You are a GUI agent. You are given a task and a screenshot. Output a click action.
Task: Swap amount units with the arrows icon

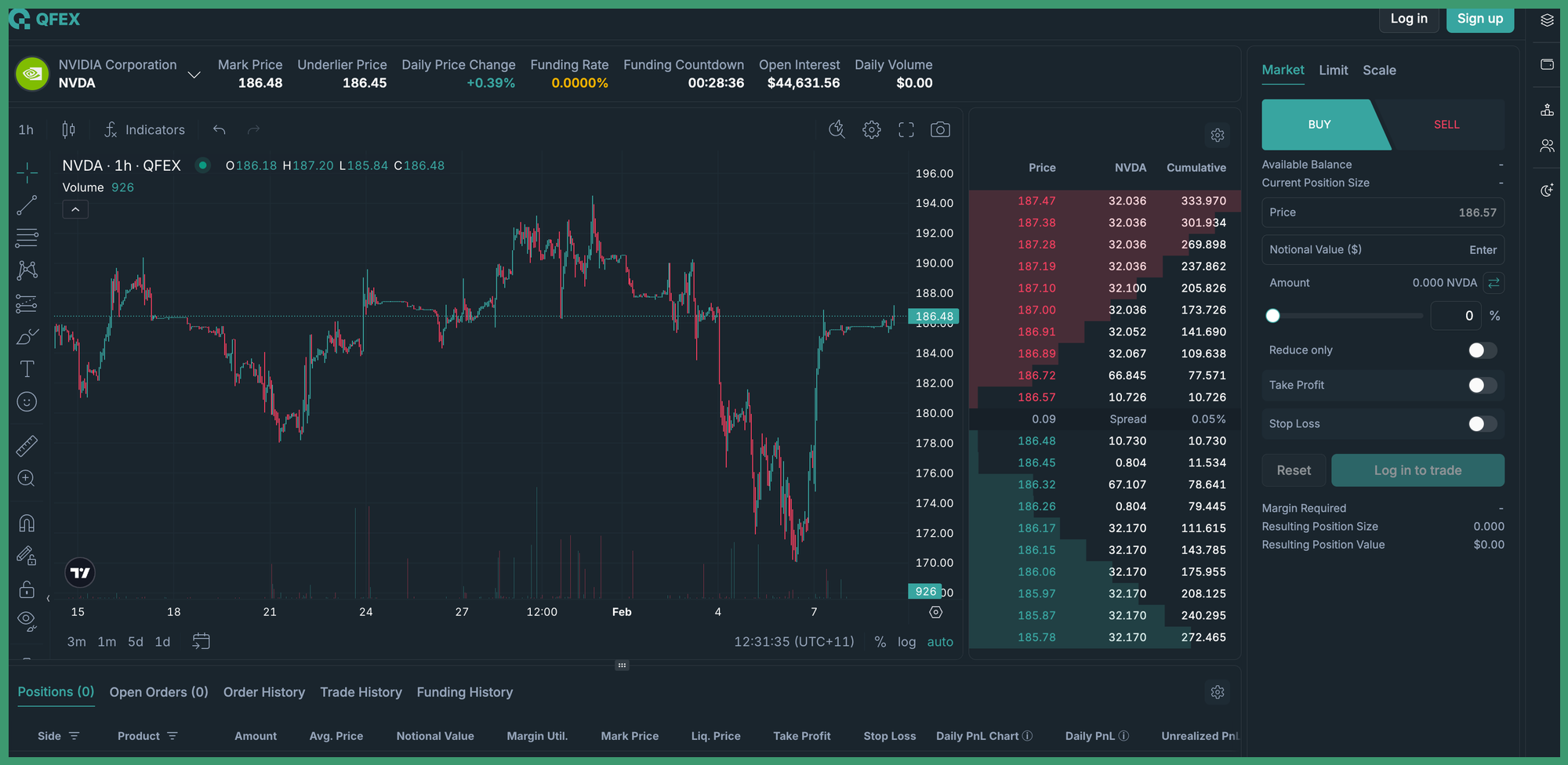point(1494,283)
